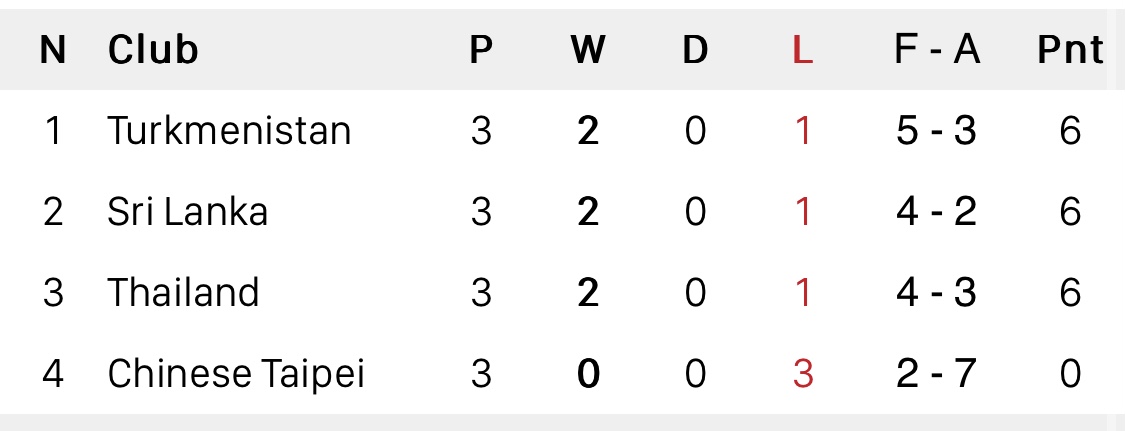Sort table by the Club column header
The width and height of the screenshot is (1125, 431).
153,50
